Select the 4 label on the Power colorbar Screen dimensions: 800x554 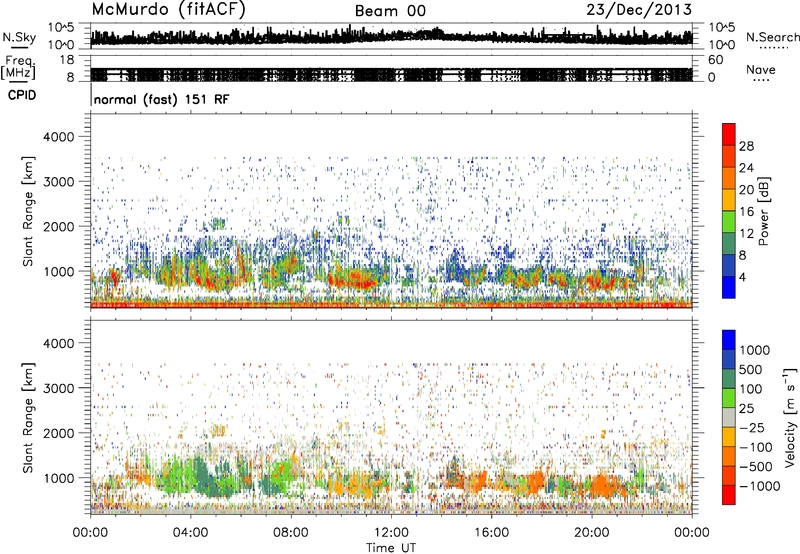coord(742,278)
